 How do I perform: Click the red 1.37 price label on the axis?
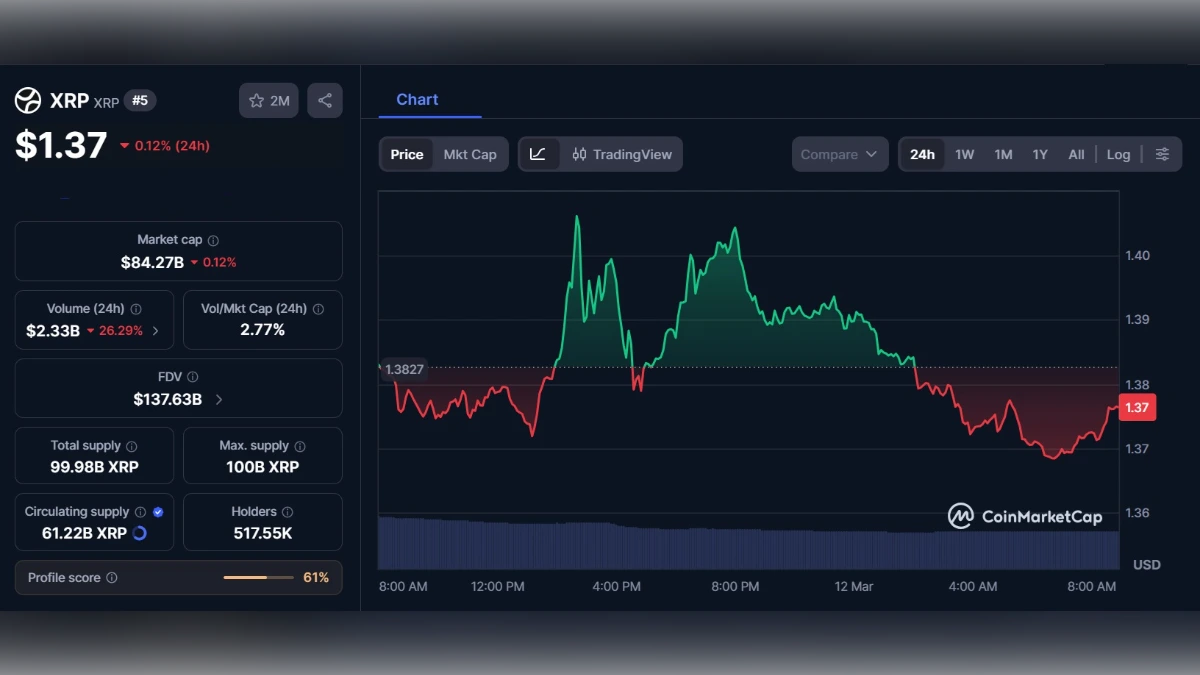click(1136, 407)
